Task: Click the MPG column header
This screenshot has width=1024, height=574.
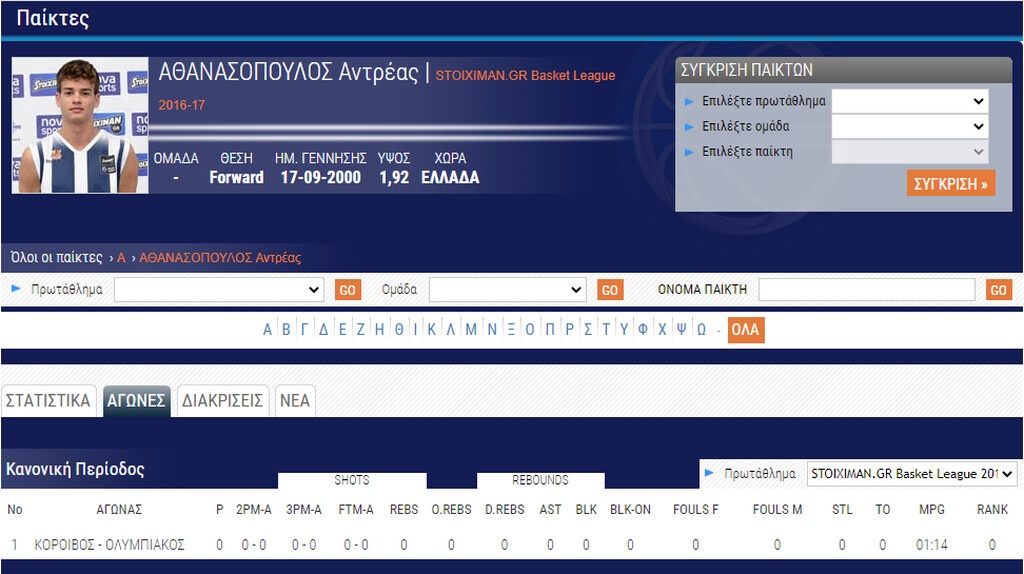Action: point(932,509)
